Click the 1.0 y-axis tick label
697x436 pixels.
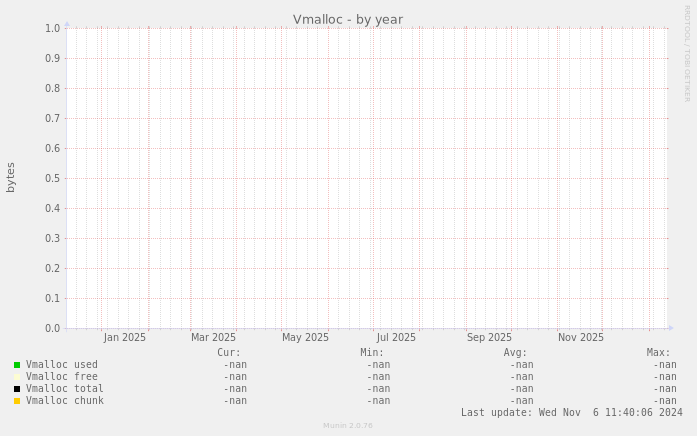(52, 28)
